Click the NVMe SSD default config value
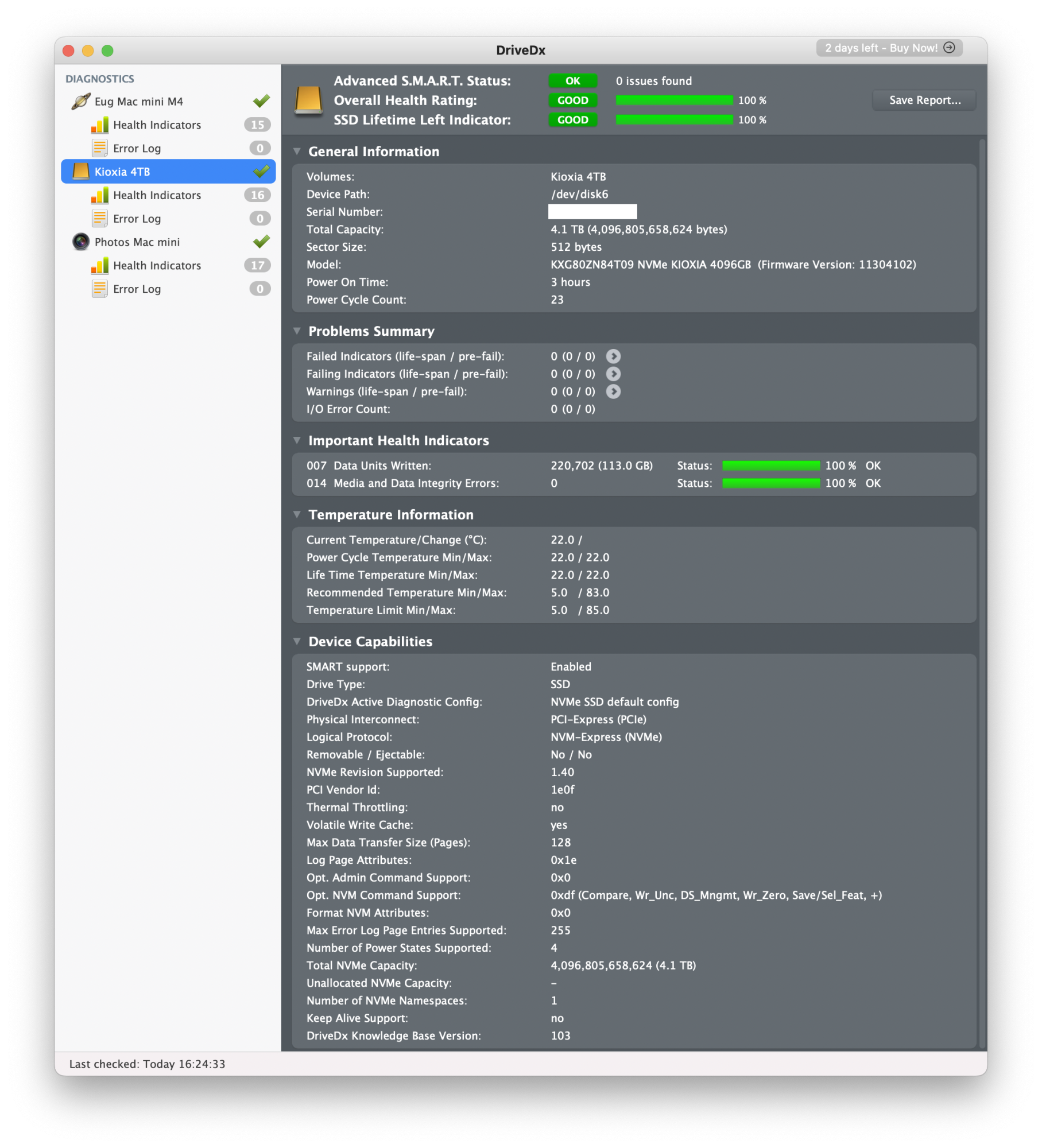 pyautogui.click(x=614, y=702)
